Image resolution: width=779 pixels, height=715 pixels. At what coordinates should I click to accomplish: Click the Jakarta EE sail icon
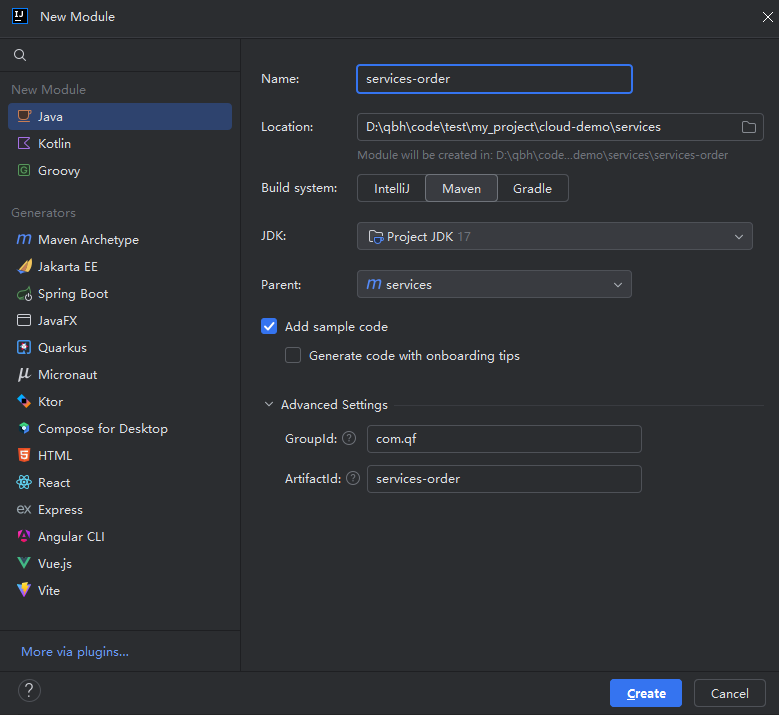(24, 266)
